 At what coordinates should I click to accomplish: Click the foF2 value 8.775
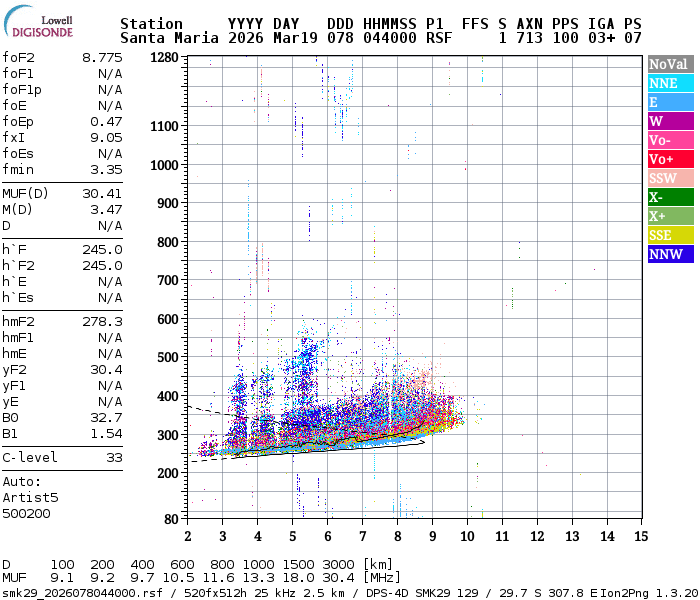coord(102,58)
